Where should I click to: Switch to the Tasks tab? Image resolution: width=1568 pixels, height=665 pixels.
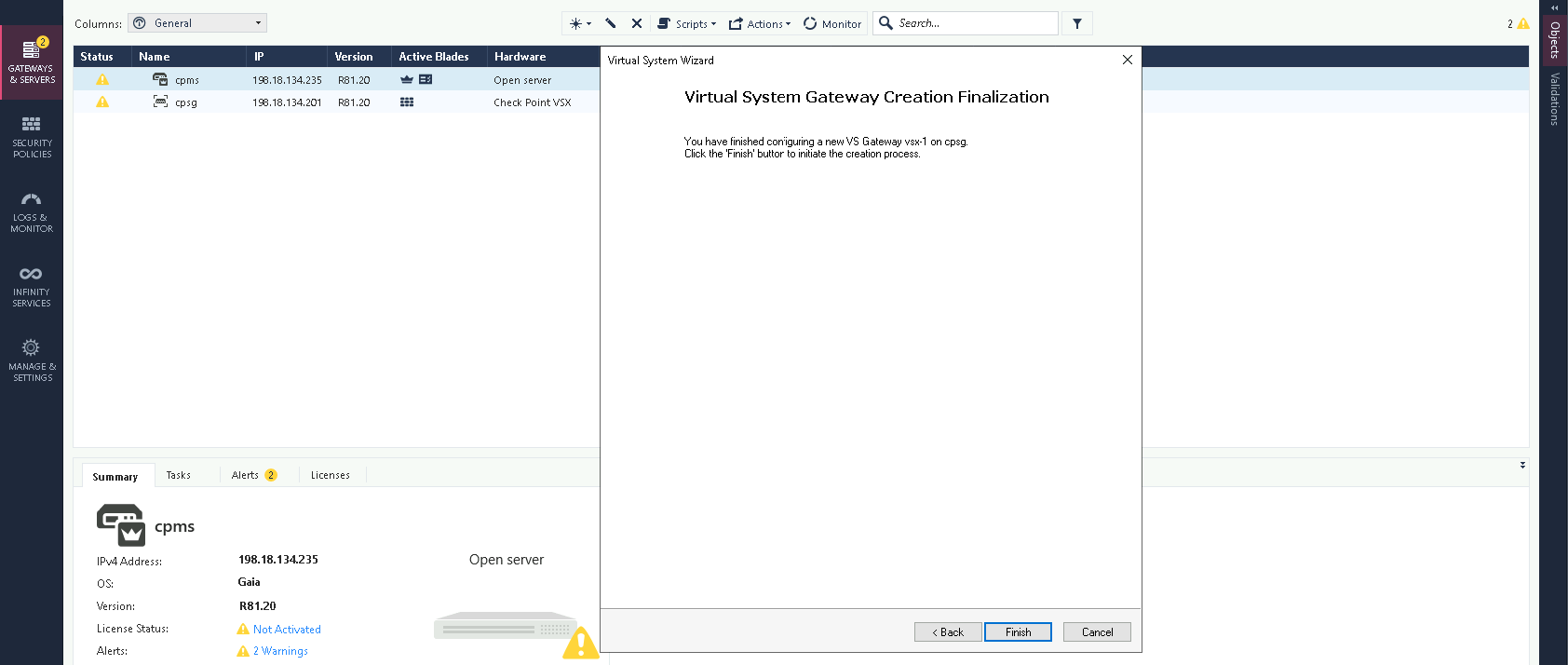(178, 475)
